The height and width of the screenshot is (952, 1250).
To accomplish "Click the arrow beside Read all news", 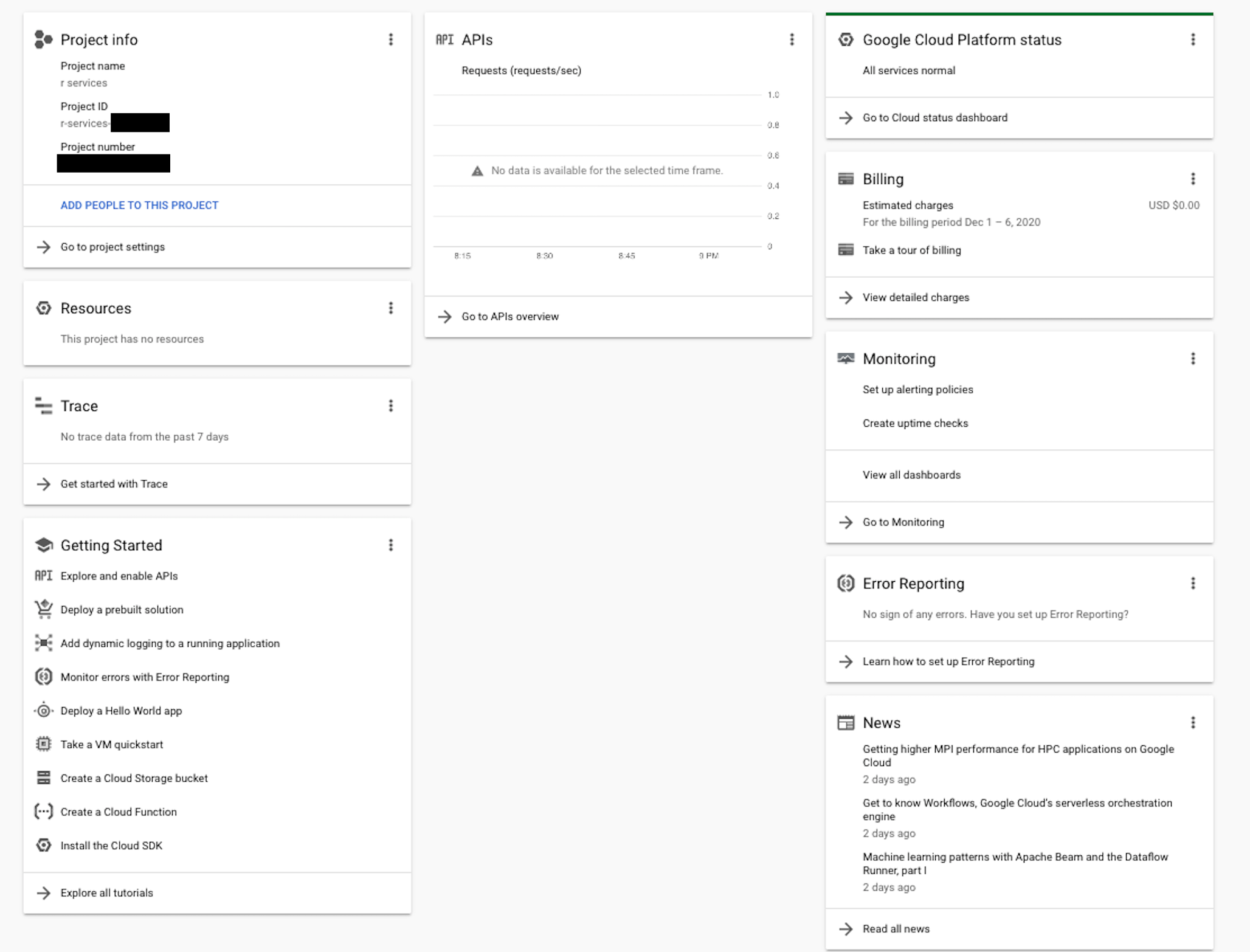I will (846, 928).
